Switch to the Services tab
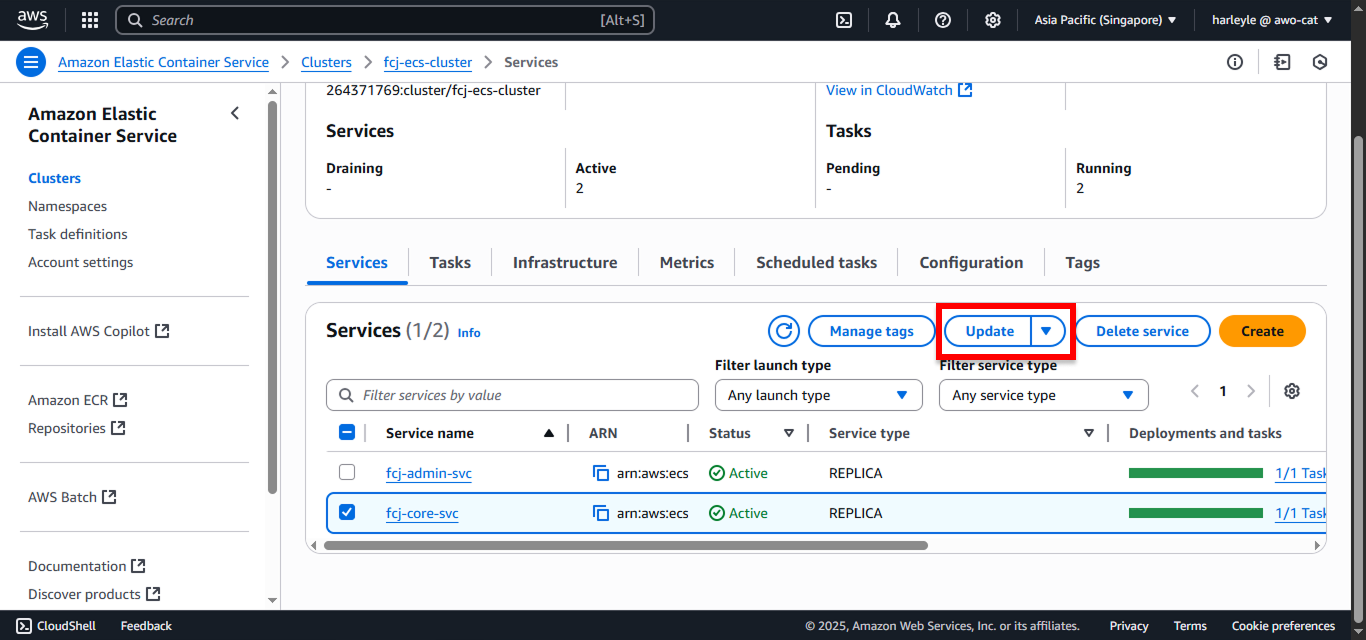This screenshot has height=640, width=1366. (357, 263)
